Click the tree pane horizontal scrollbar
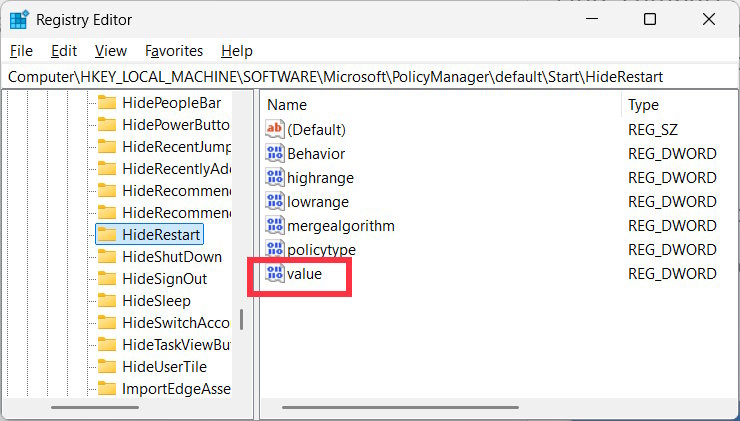The height and width of the screenshot is (421, 740). click(95, 408)
